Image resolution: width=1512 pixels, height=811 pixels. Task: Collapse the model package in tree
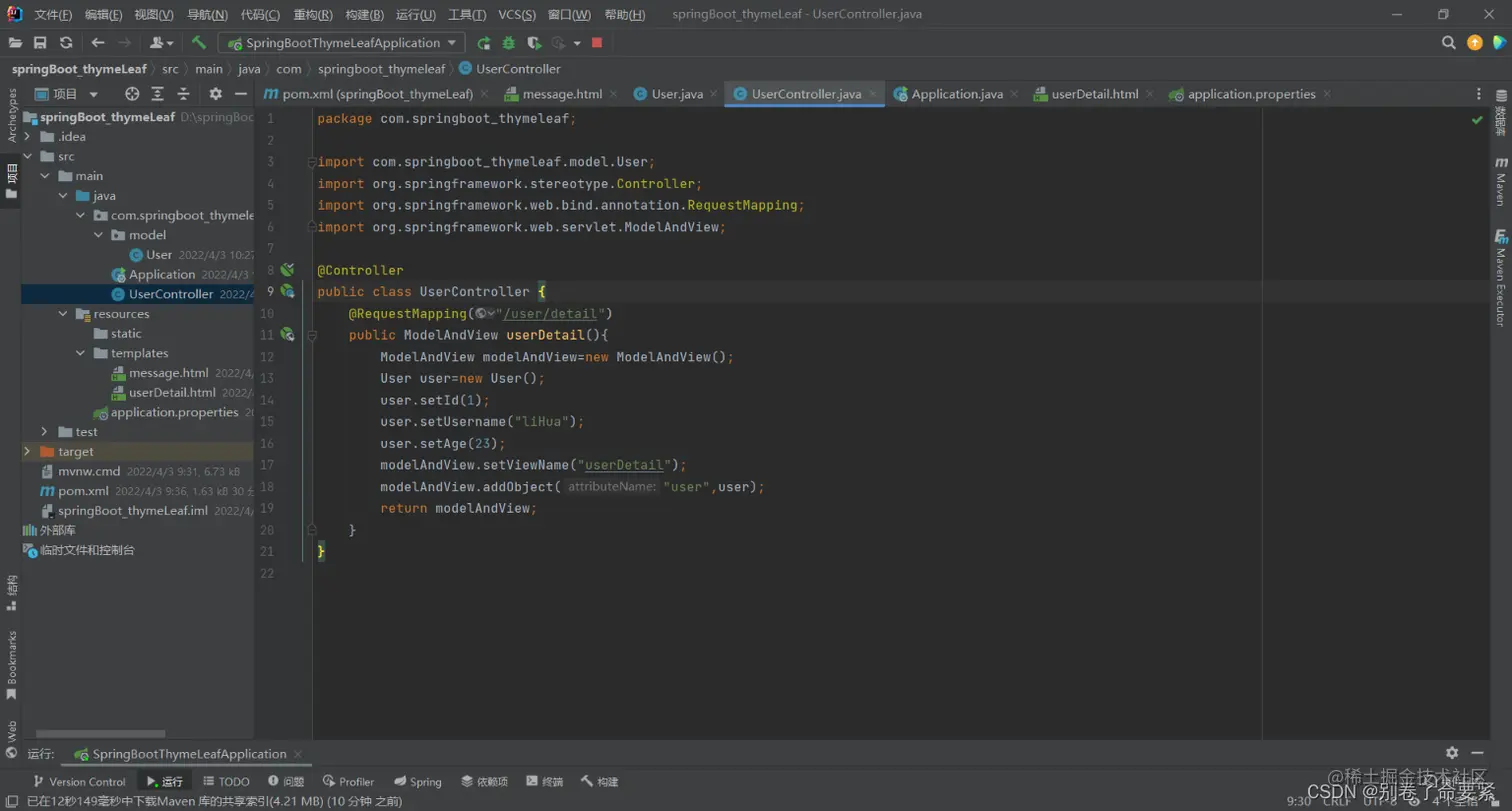coord(98,235)
